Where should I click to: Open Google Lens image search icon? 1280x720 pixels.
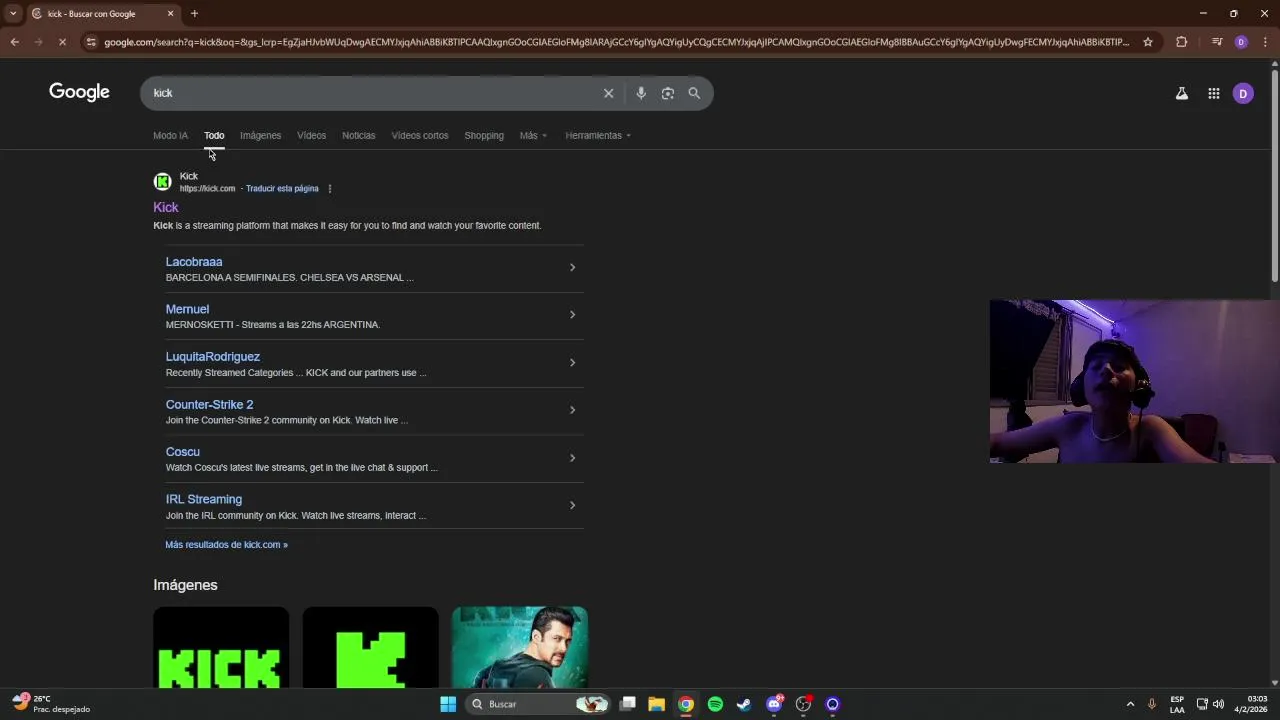click(668, 93)
